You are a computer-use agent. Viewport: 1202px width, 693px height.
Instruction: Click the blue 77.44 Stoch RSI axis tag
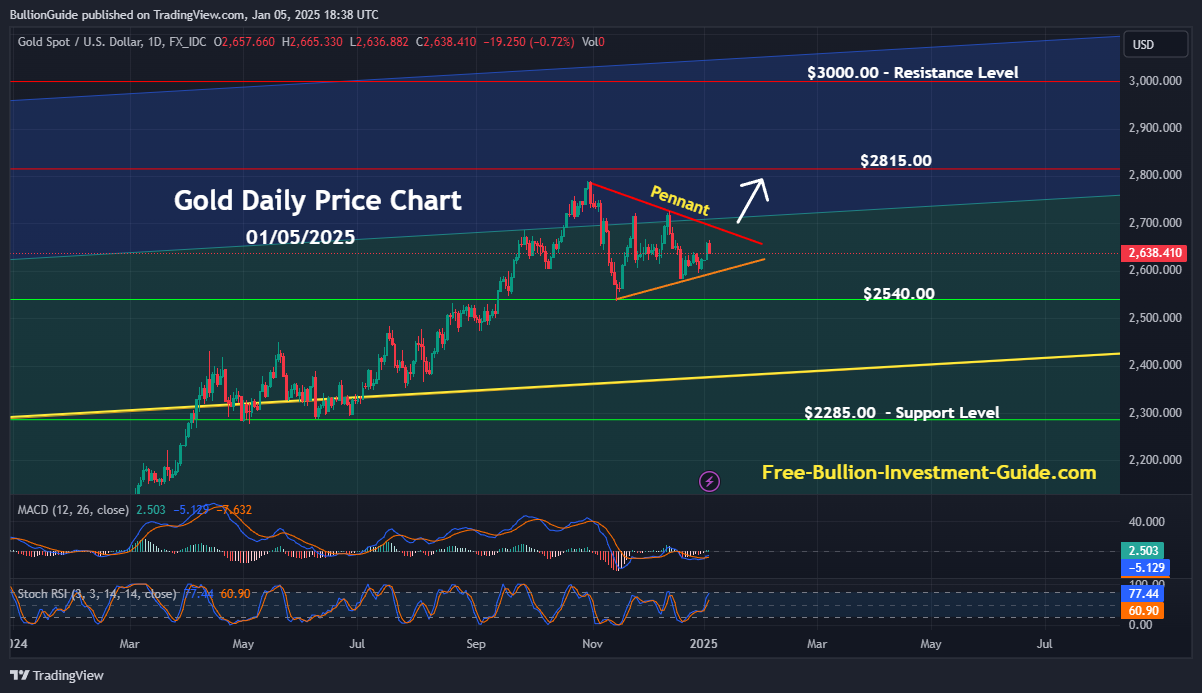[x=1144, y=593]
